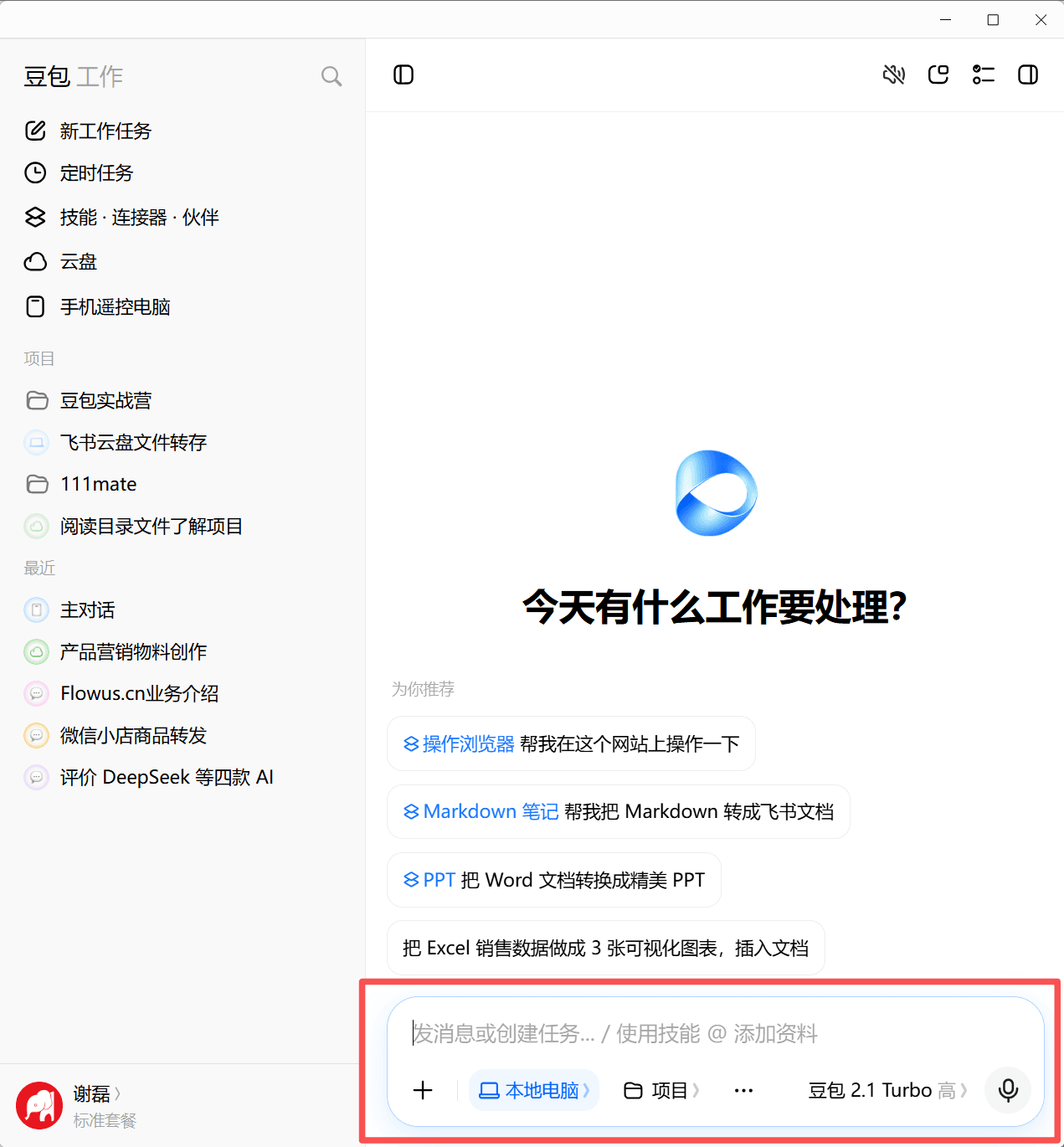Open 豆包 2.1 Turbo model selector

(x=887, y=1090)
